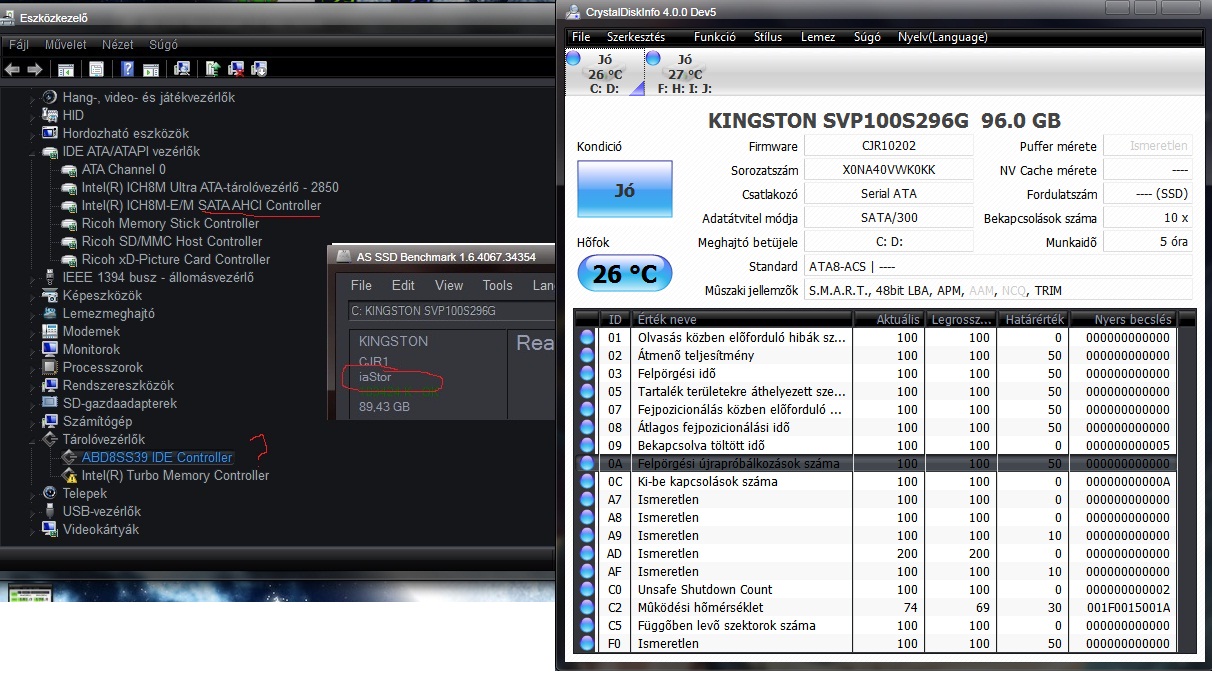The width and height of the screenshot is (1215, 673).
Task: Toggle the action pane toolbar icon in Eszközkezelő
Action: tap(151, 69)
